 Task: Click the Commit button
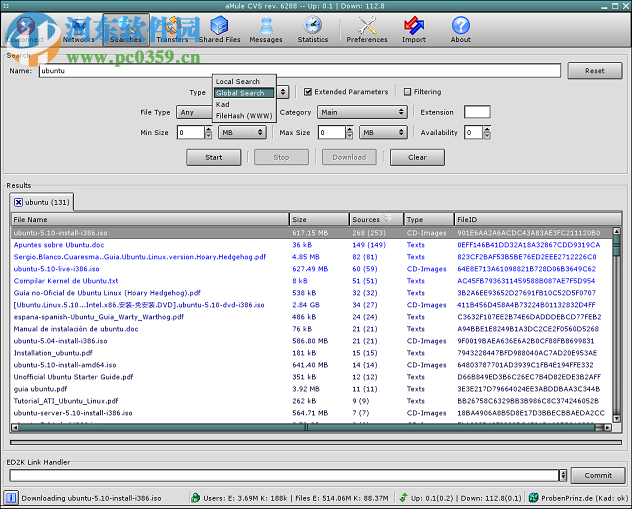(598, 476)
